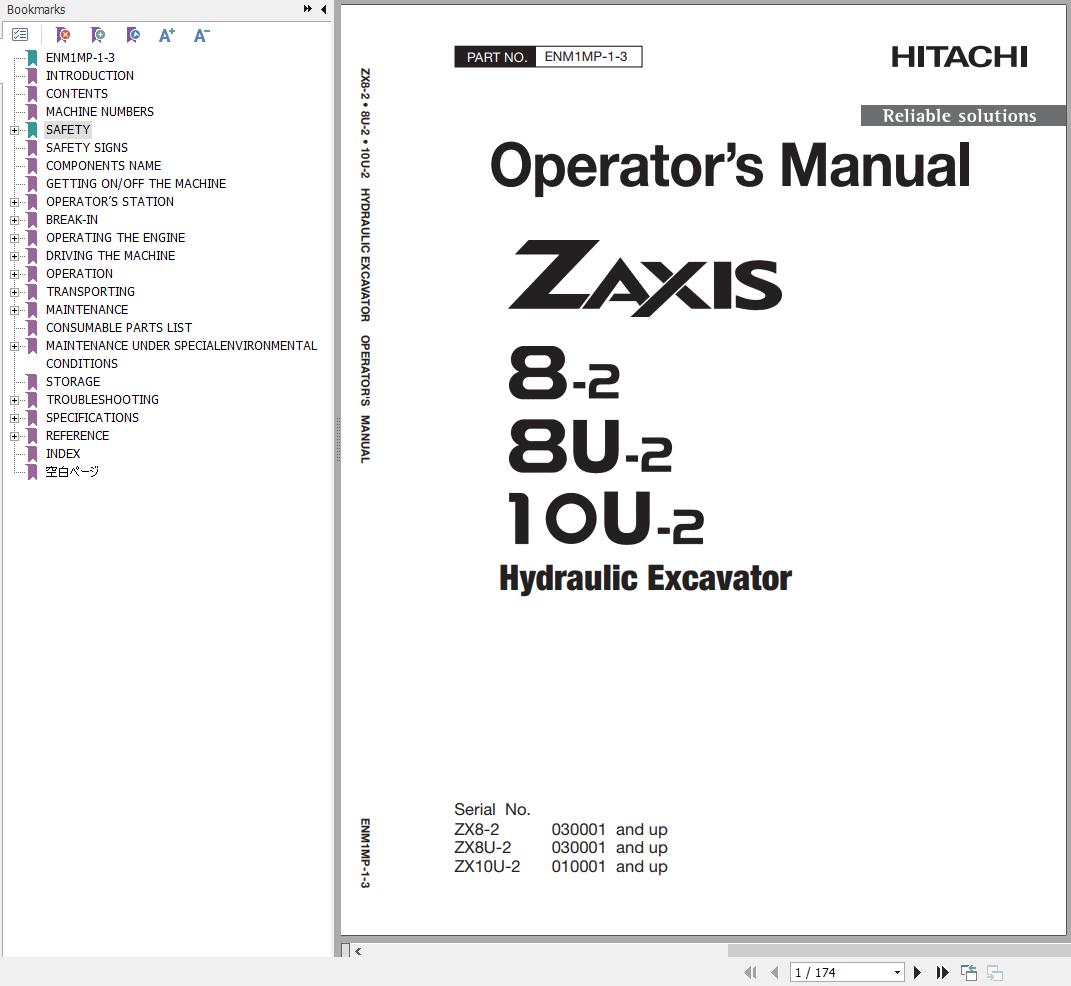Expand the OPERATION bookmark node
The width and height of the screenshot is (1071, 986).
[x=14, y=274]
